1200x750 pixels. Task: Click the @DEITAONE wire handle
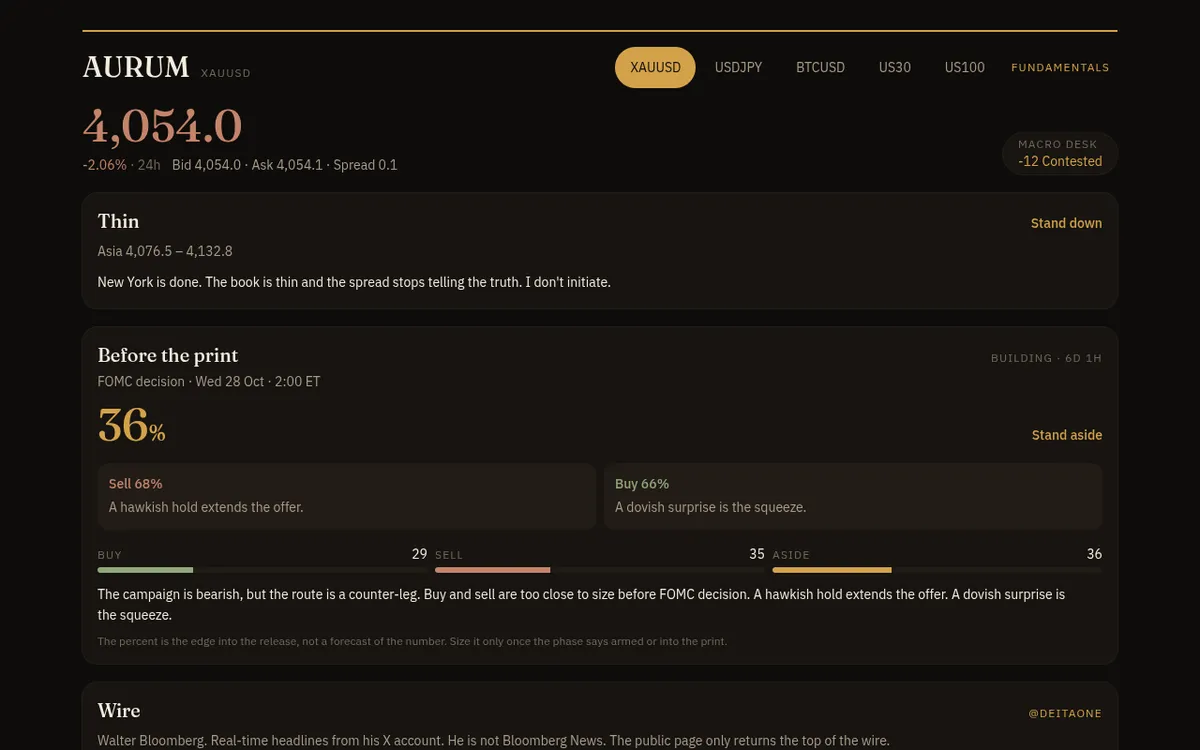(1065, 713)
